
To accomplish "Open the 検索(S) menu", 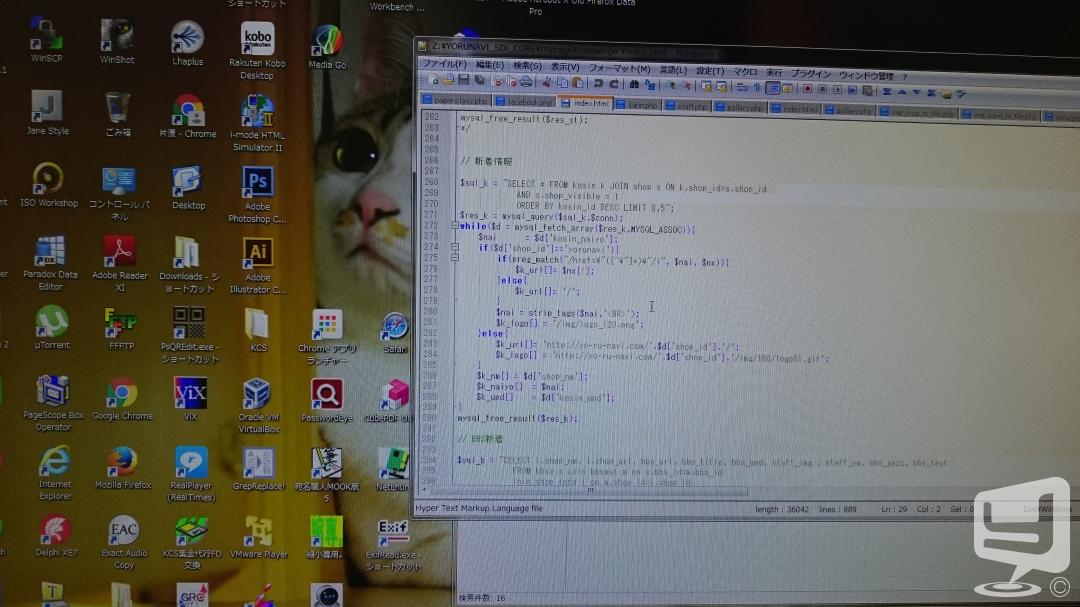I will click(x=527, y=65).
